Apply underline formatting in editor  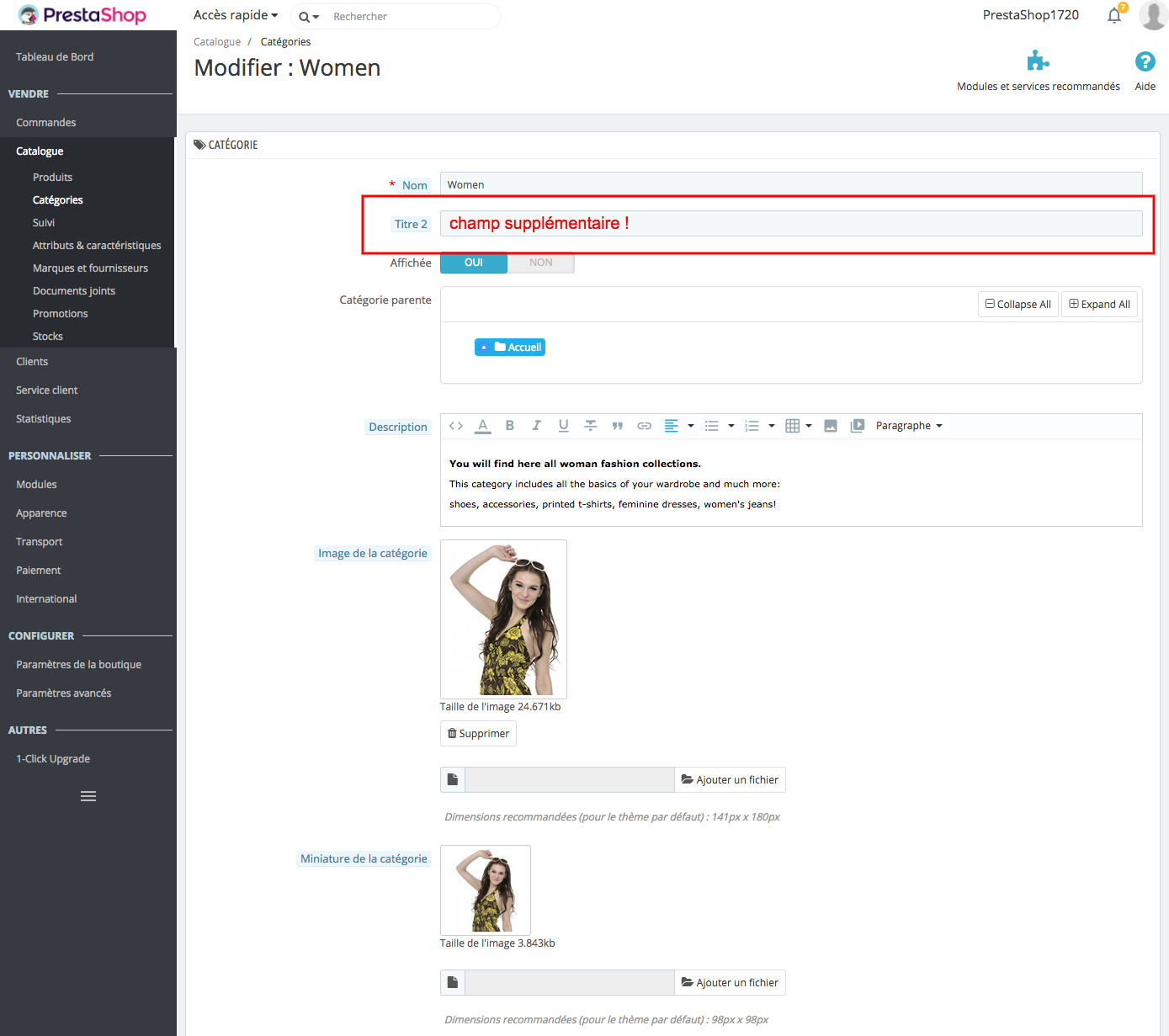point(563,426)
